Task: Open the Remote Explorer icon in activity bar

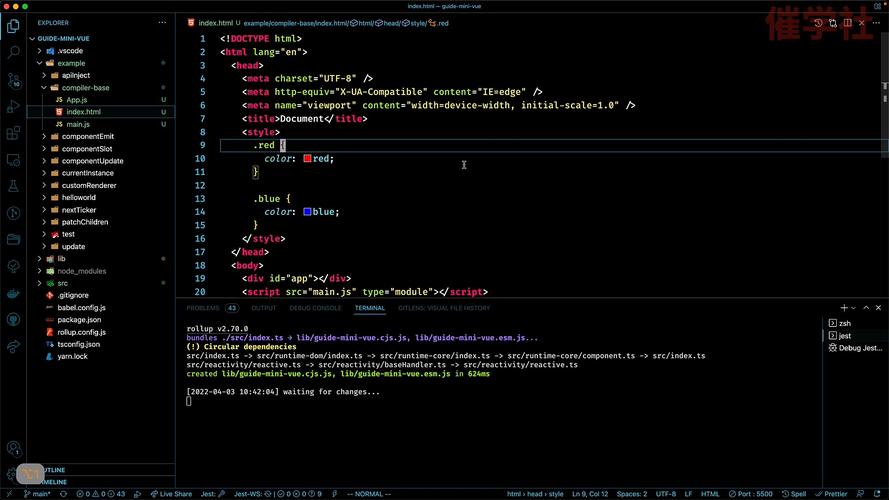Action: (13, 160)
